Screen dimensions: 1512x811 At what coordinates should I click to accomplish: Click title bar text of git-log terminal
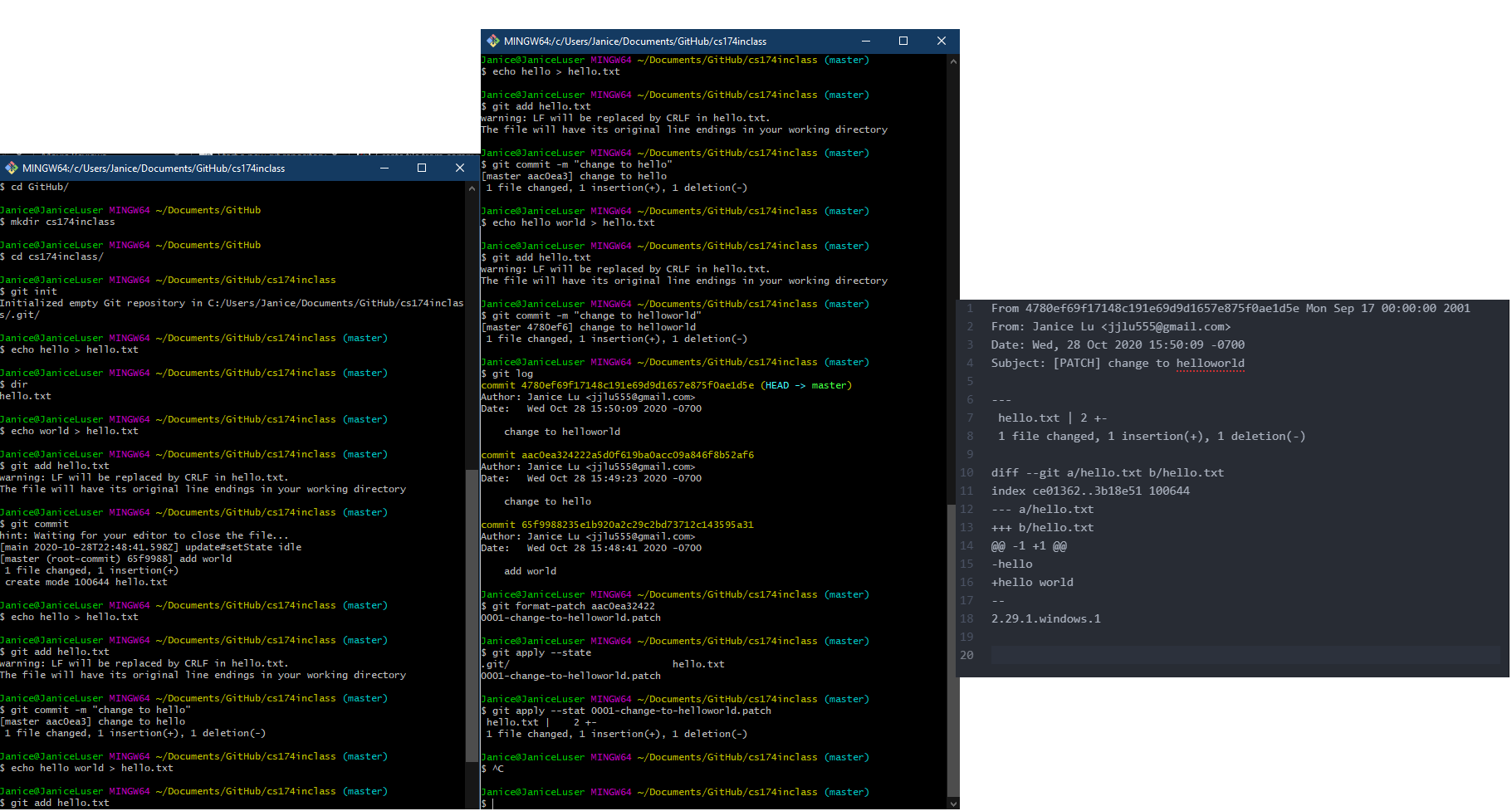pos(635,41)
